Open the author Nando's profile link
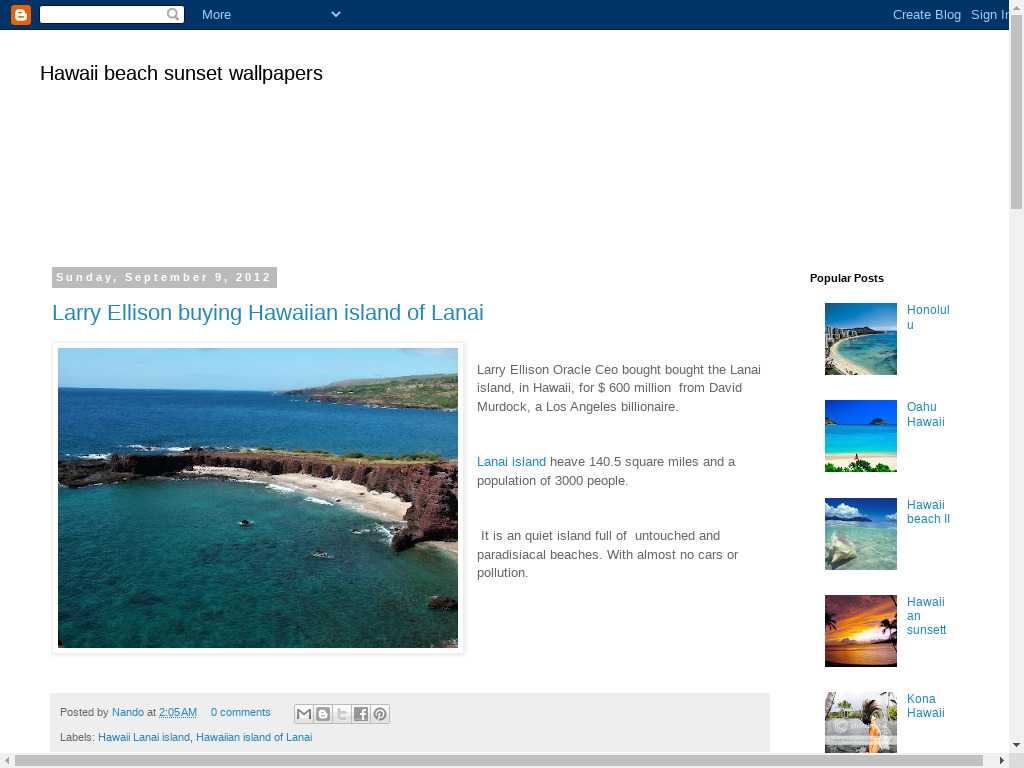Viewport: 1024px width, 768px height. click(127, 713)
